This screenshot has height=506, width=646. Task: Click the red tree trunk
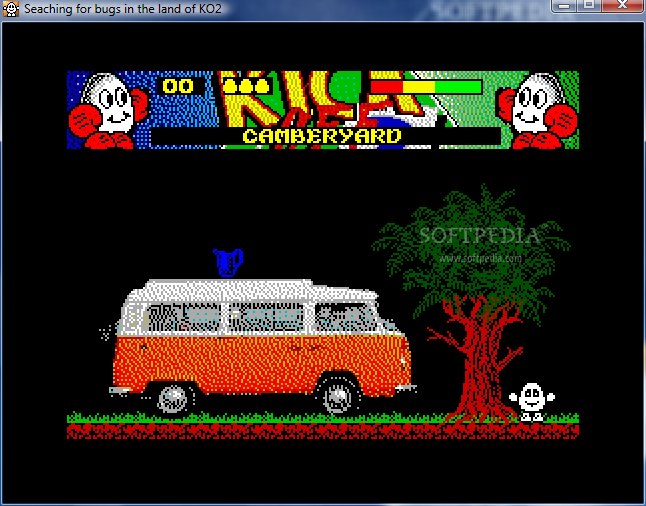click(480, 363)
